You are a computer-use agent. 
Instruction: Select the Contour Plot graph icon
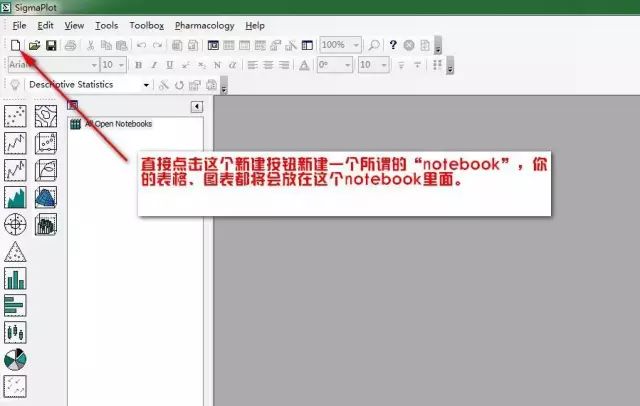pyautogui.click(x=46, y=116)
